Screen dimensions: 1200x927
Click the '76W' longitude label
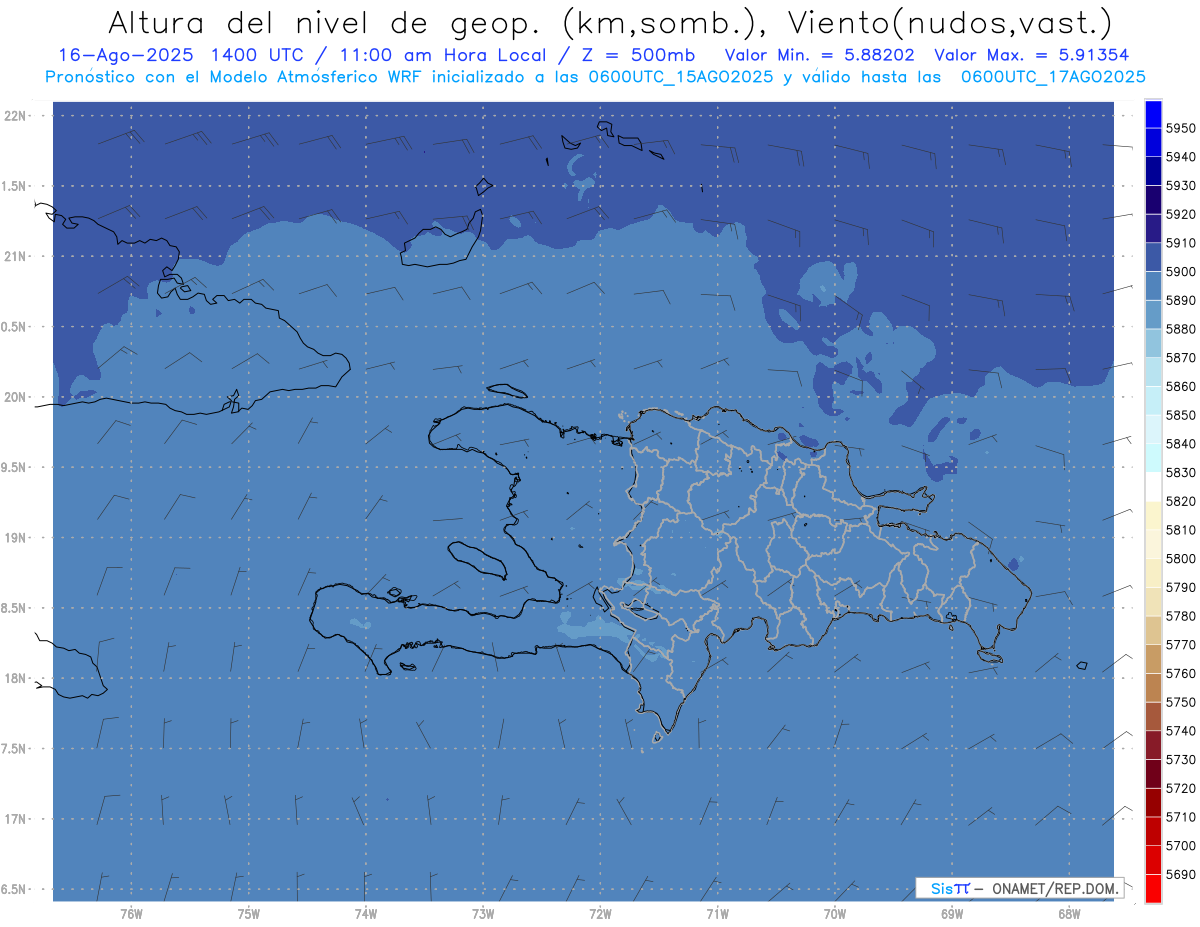[x=131, y=914]
